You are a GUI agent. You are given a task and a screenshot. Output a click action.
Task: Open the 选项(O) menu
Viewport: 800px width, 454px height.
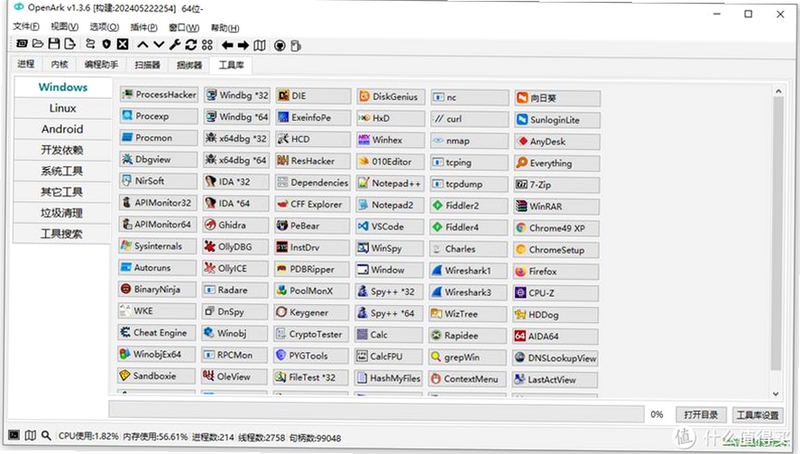(105, 27)
